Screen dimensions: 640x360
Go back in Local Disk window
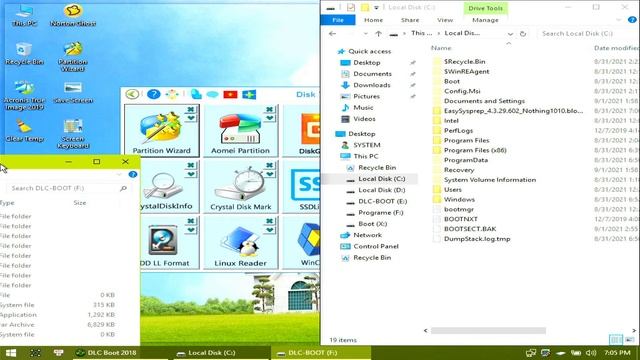pos(332,34)
